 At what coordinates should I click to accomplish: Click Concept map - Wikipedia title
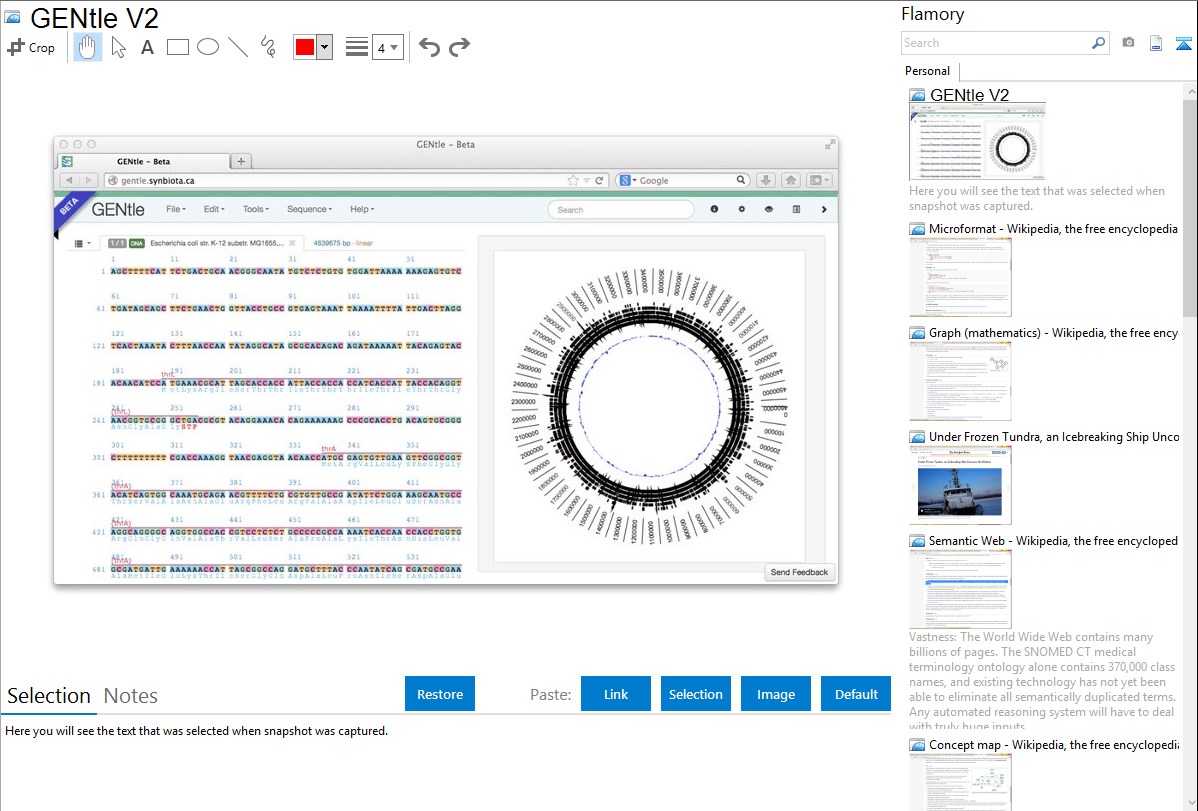(1054, 744)
